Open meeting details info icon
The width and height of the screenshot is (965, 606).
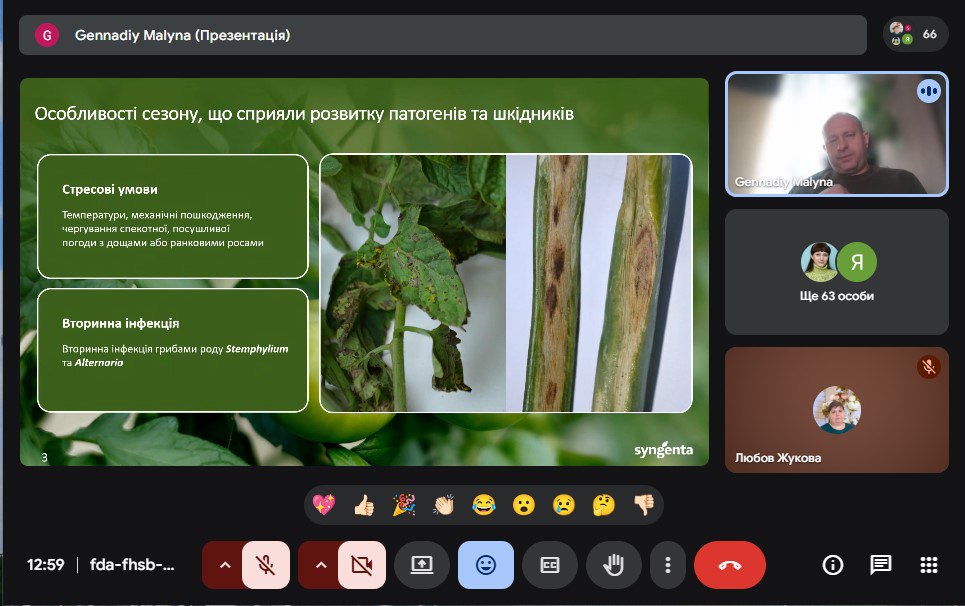tap(832, 565)
